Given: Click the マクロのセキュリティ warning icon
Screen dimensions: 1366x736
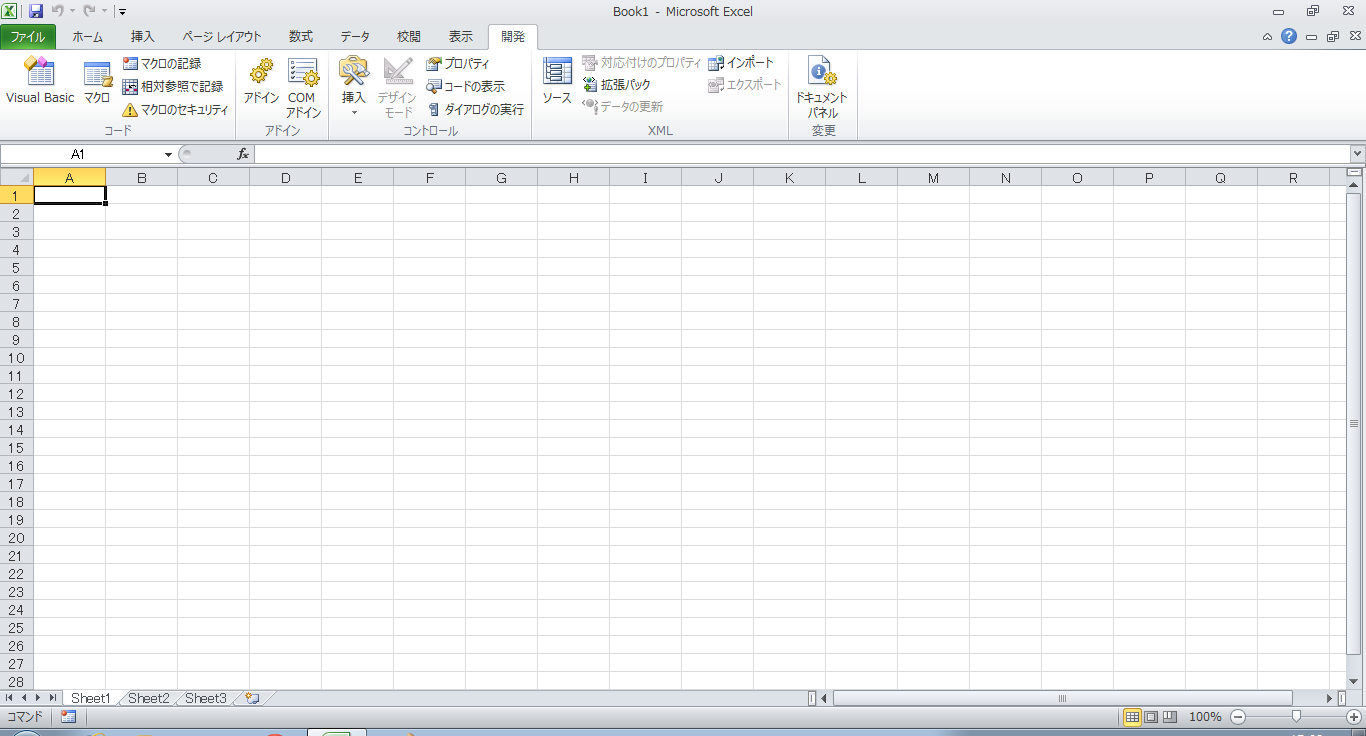Looking at the screenshot, I should [x=130, y=110].
